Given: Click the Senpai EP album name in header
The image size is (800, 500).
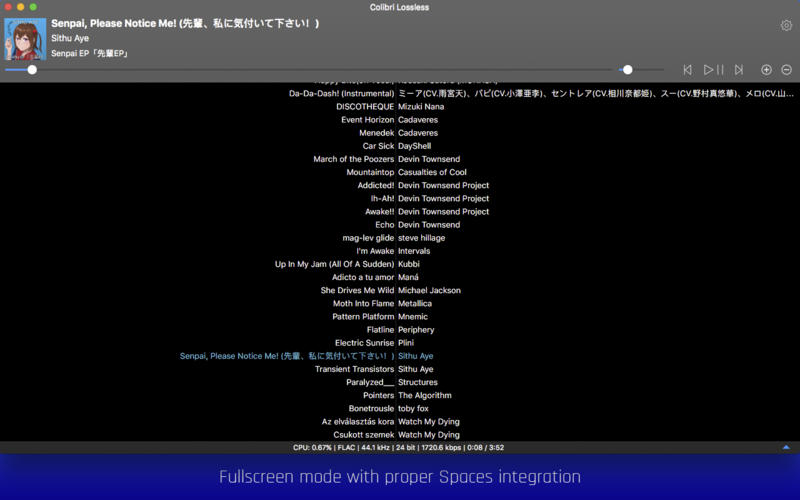Looking at the screenshot, I should coord(89,53).
